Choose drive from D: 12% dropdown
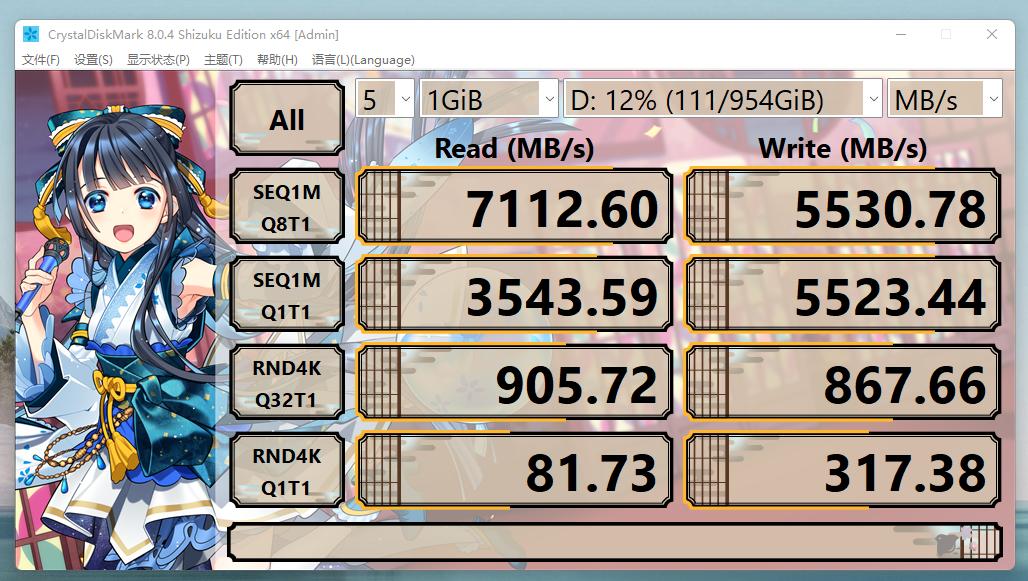 (x=722, y=99)
